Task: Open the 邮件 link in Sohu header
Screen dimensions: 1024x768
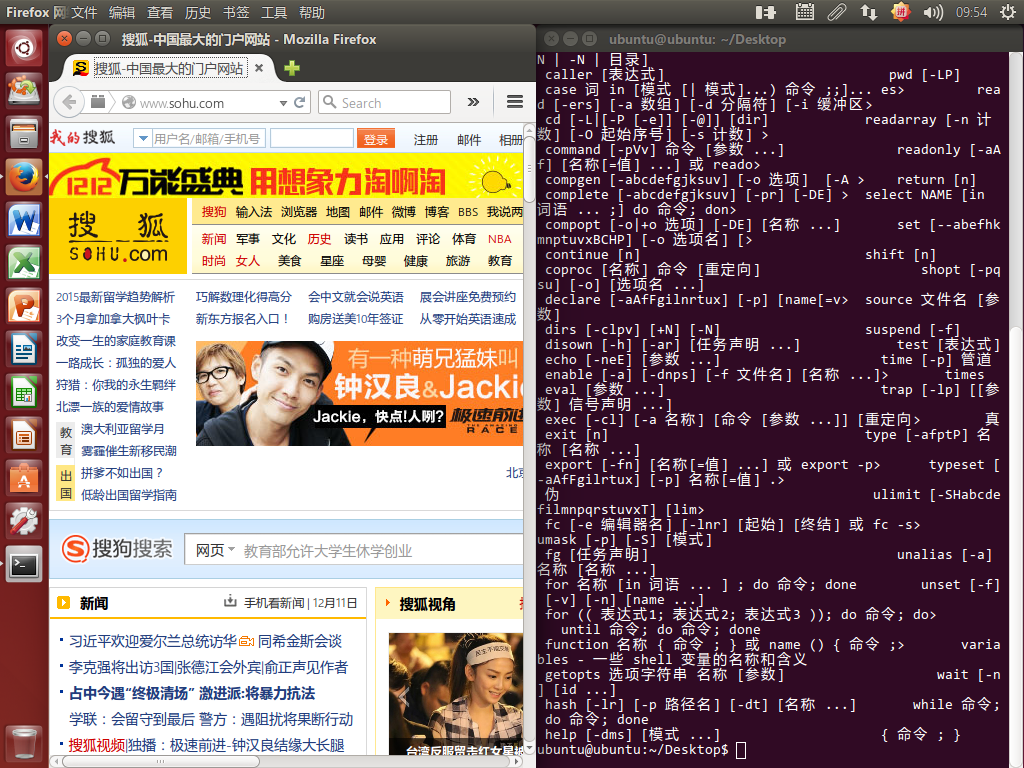Action: (469, 139)
